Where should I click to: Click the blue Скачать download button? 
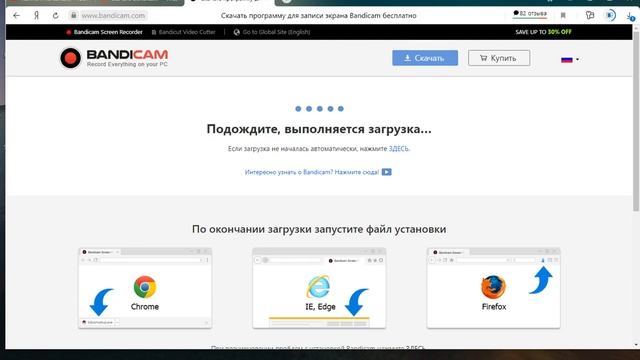425,58
